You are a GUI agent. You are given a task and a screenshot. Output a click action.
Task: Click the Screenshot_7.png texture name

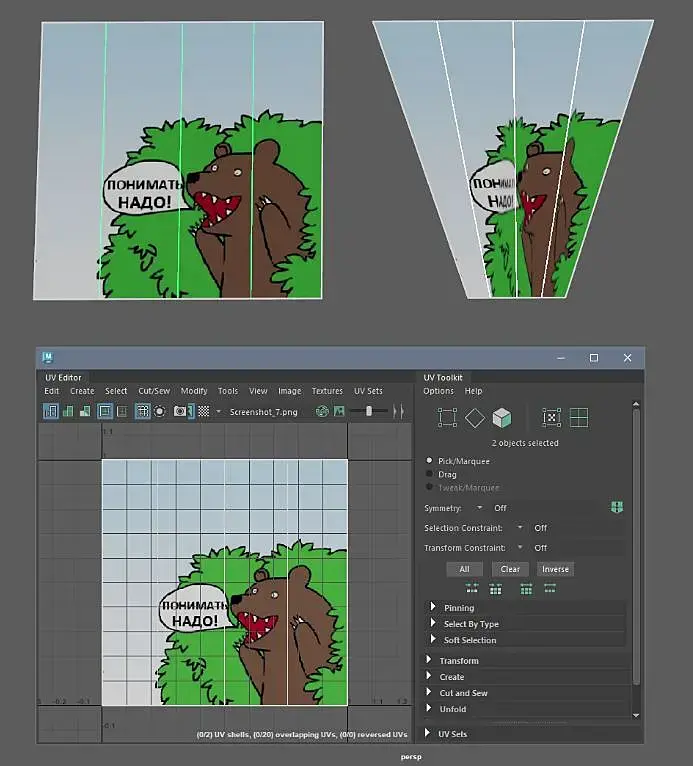tap(263, 412)
